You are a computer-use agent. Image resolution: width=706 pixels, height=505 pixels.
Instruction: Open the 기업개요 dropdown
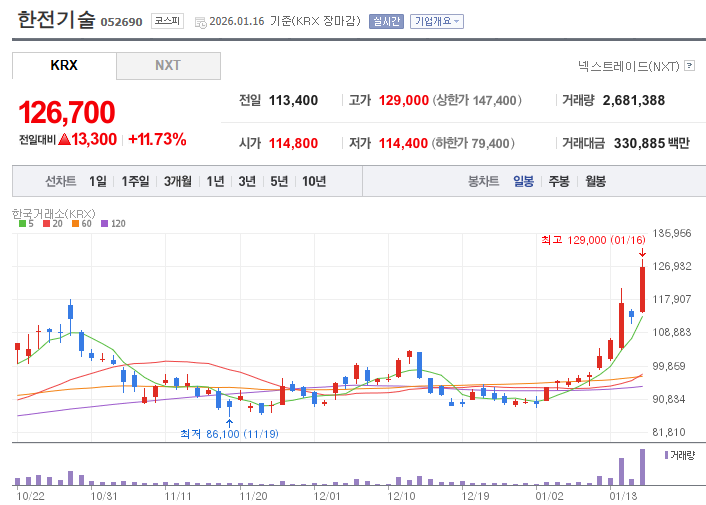pos(436,21)
